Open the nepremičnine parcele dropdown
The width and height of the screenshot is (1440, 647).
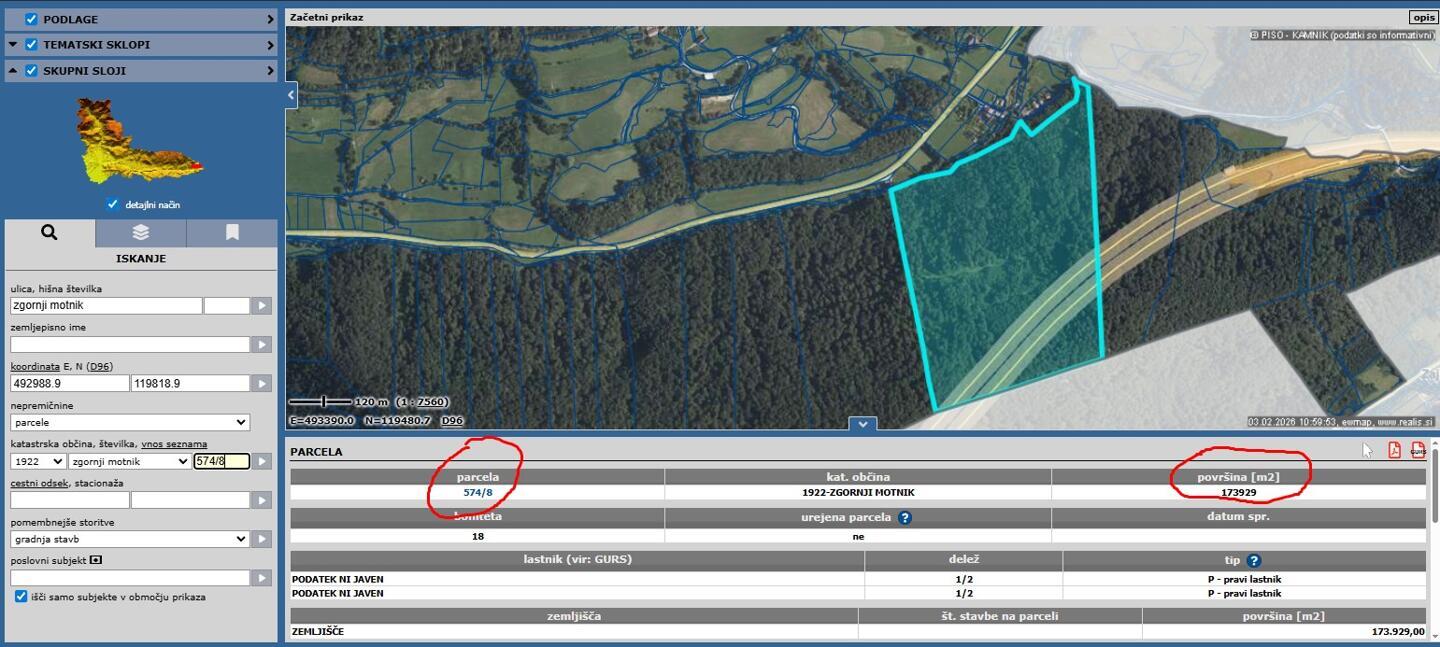130,423
